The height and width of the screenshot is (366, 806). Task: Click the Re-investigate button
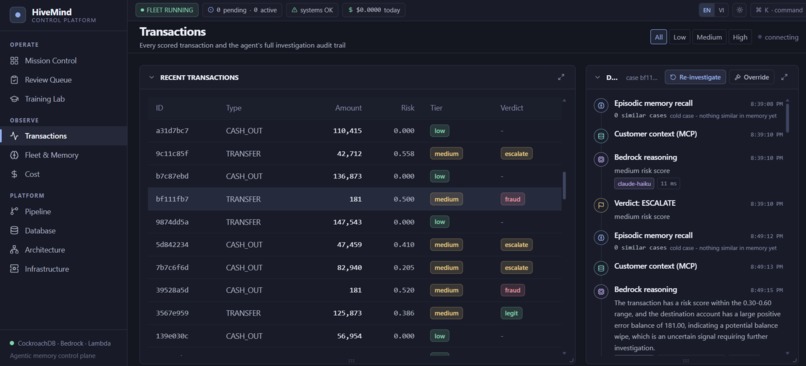pyautogui.click(x=695, y=77)
